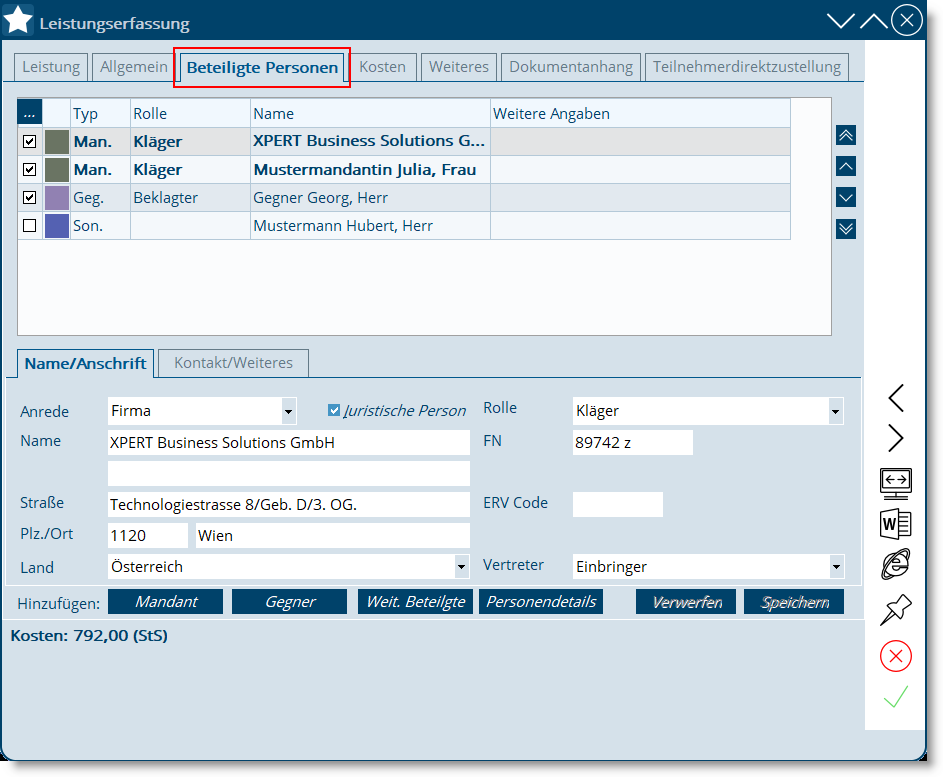Click color swatch of XPERT Business row
The image size is (943, 777).
click(57, 141)
